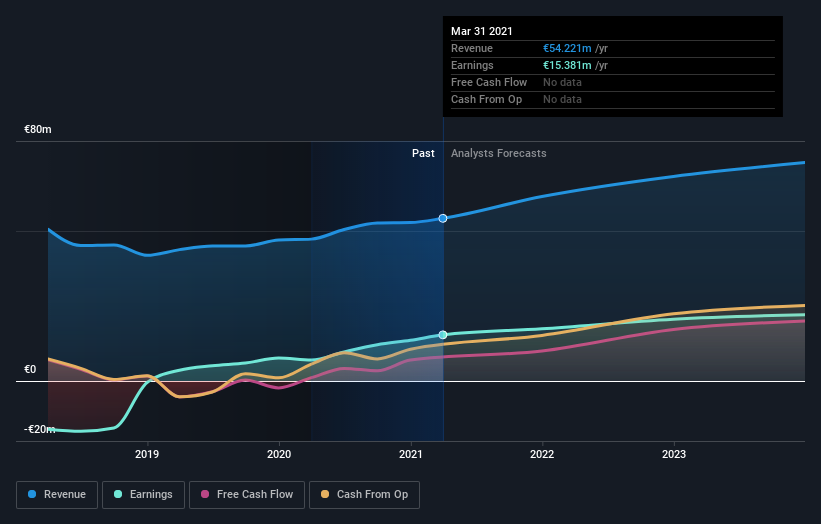Click the €0 y-axis label
The image size is (821, 524).
30,370
